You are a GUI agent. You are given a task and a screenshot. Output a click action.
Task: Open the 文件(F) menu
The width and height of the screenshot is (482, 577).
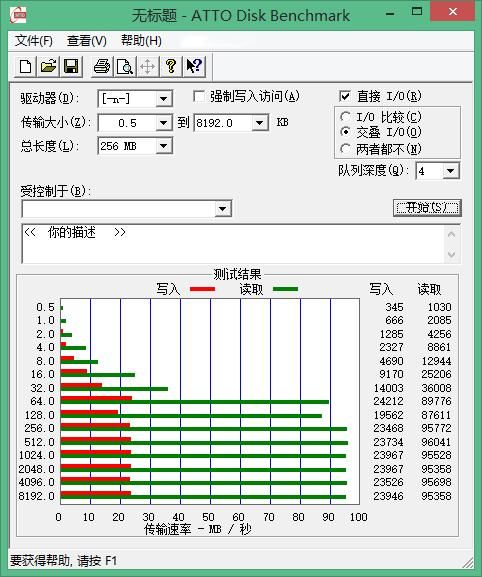(33, 41)
